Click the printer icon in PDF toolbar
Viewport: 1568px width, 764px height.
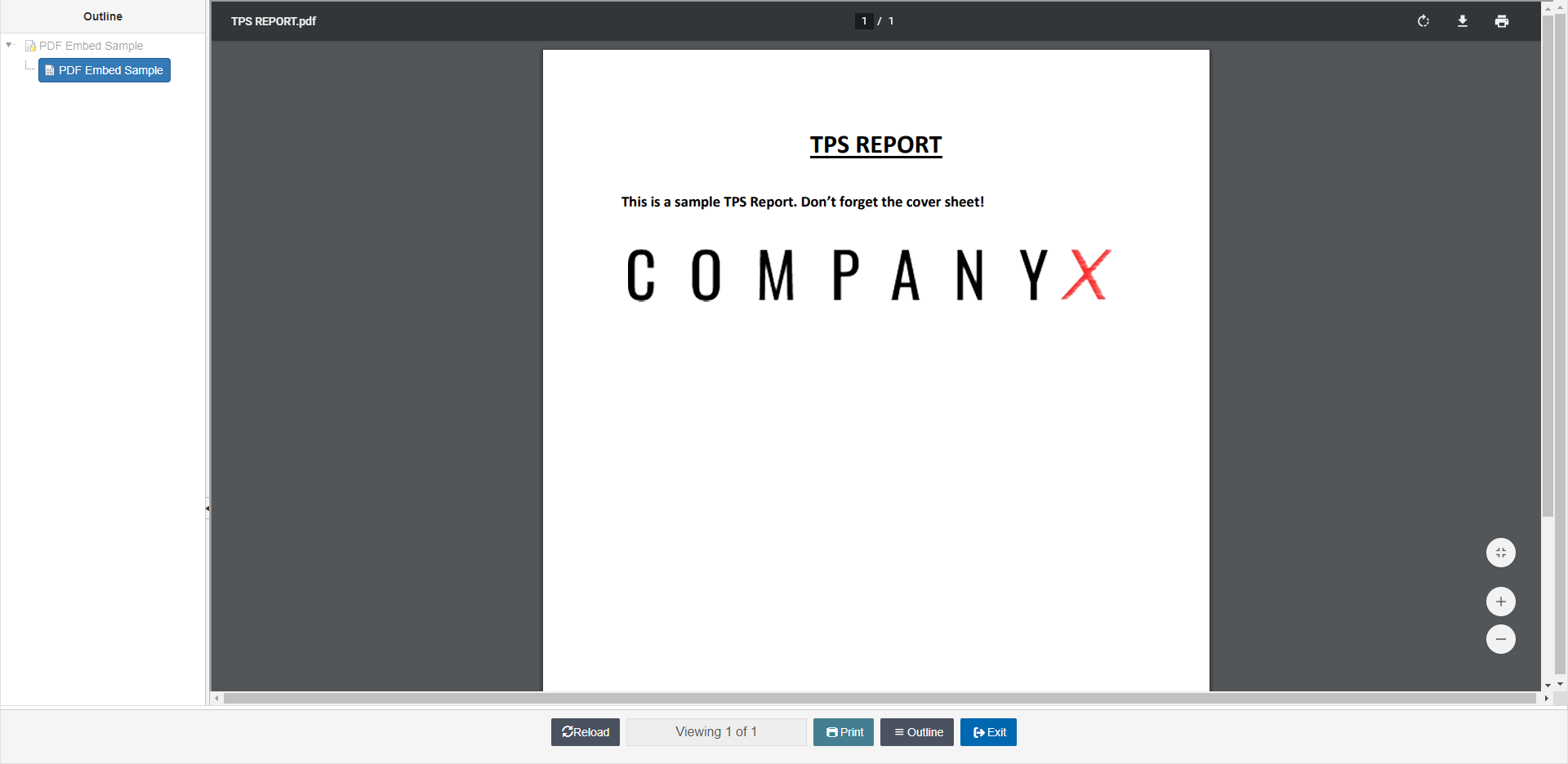click(x=1502, y=21)
